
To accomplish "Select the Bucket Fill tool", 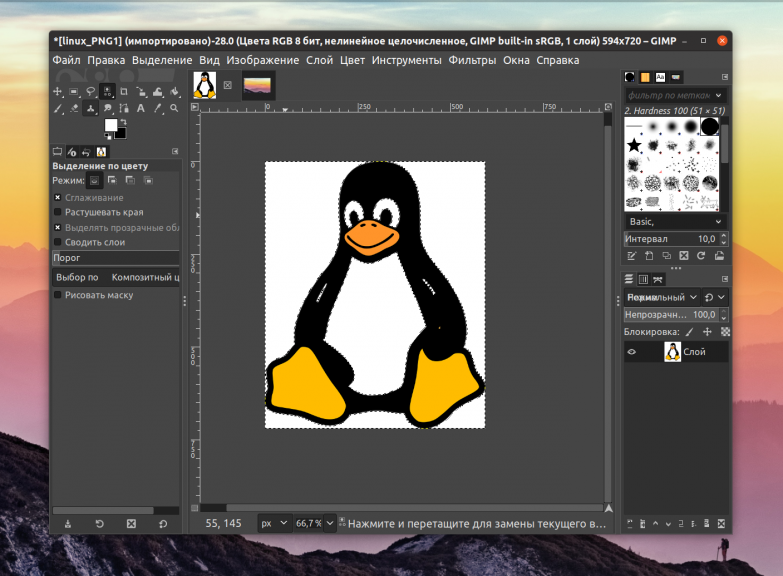I will [174, 91].
